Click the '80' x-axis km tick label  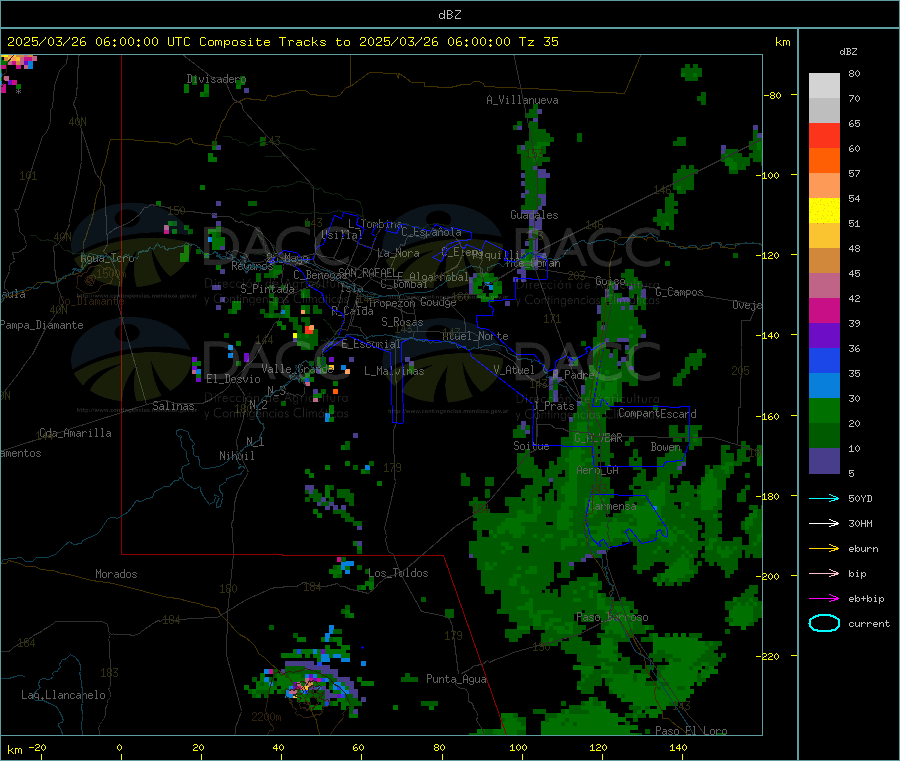(439, 747)
